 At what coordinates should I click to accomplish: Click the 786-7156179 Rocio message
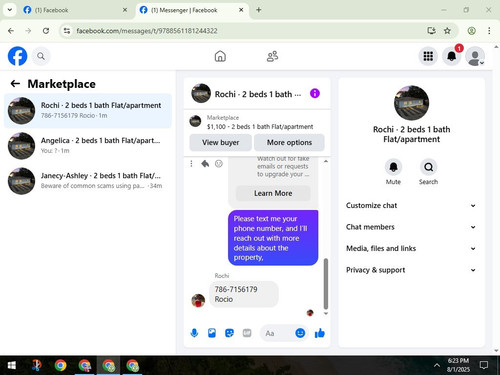(x=244, y=294)
